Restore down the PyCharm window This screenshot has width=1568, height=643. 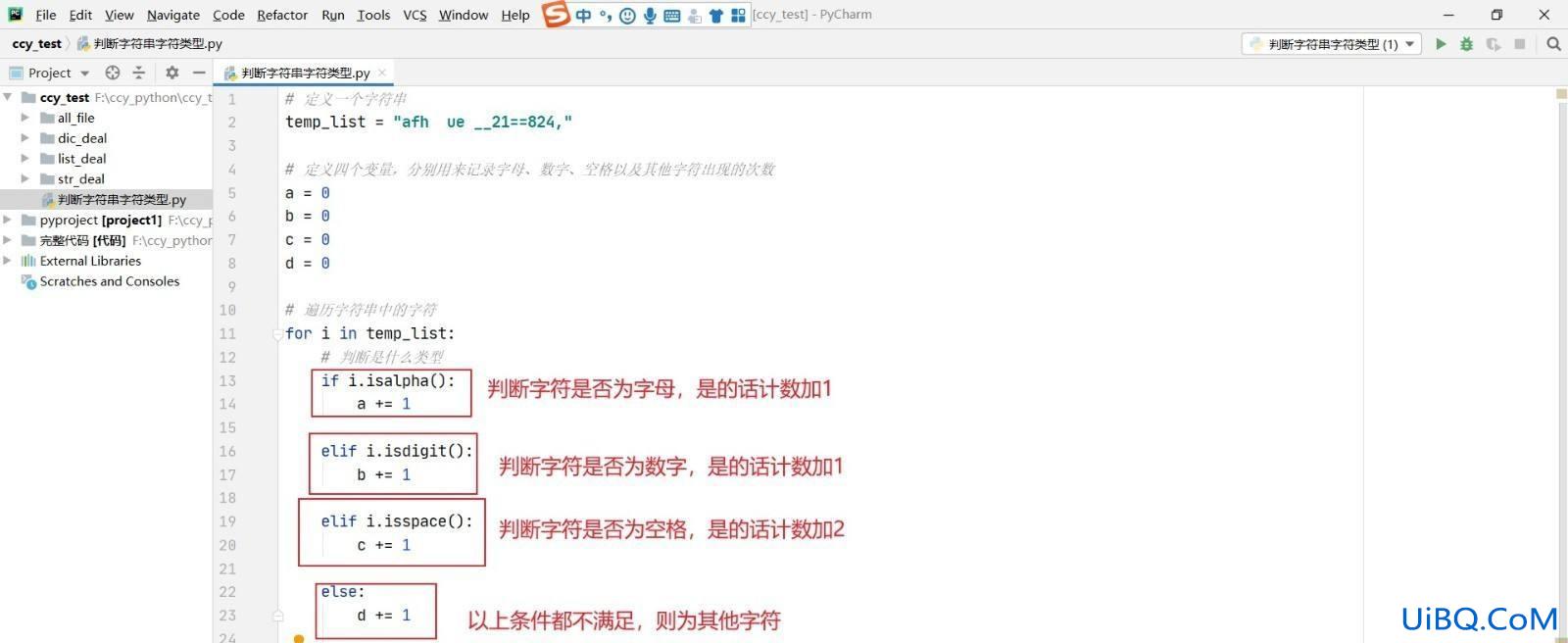[x=1496, y=15]
